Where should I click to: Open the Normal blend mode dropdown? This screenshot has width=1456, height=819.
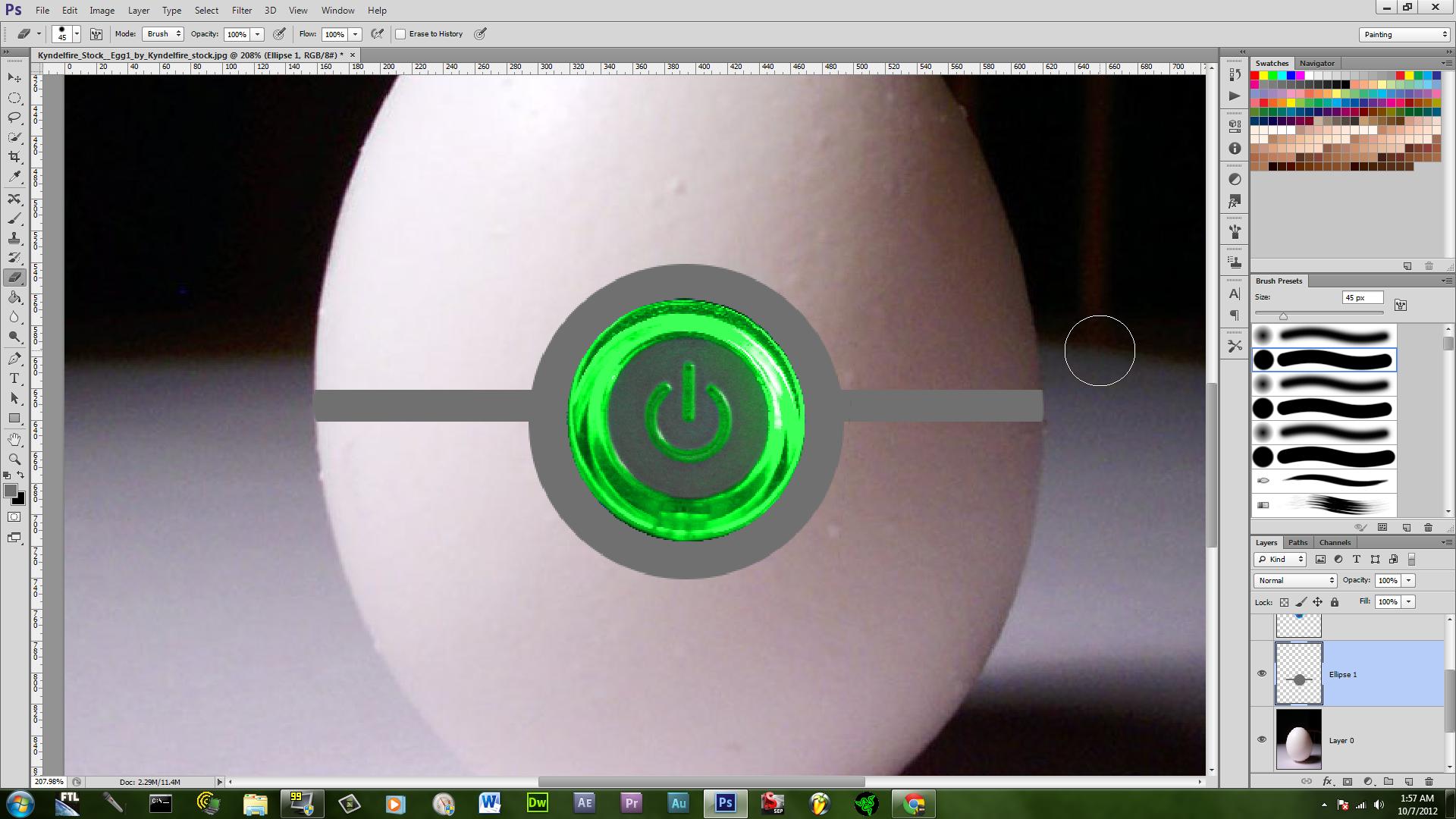[x=1295, y=580]
